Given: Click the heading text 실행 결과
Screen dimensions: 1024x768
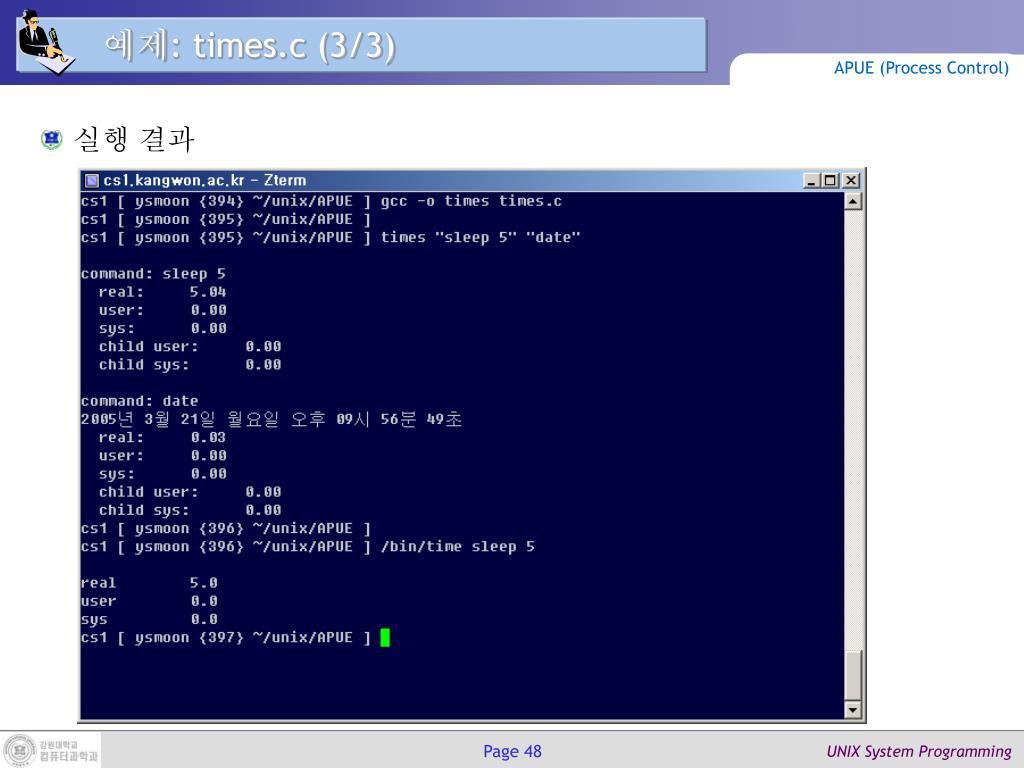Looking at the screenshot, I should pos(135,139).
